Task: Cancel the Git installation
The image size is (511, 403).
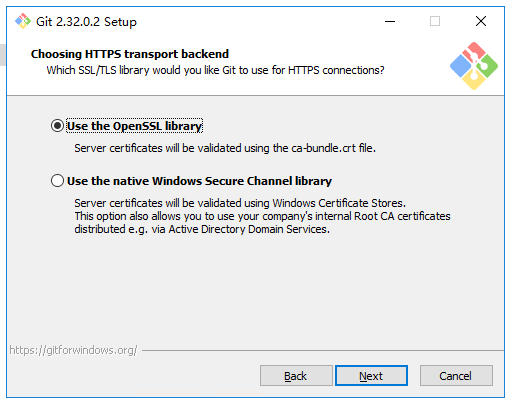Action: pyautogui.click(x=456, y=376)
